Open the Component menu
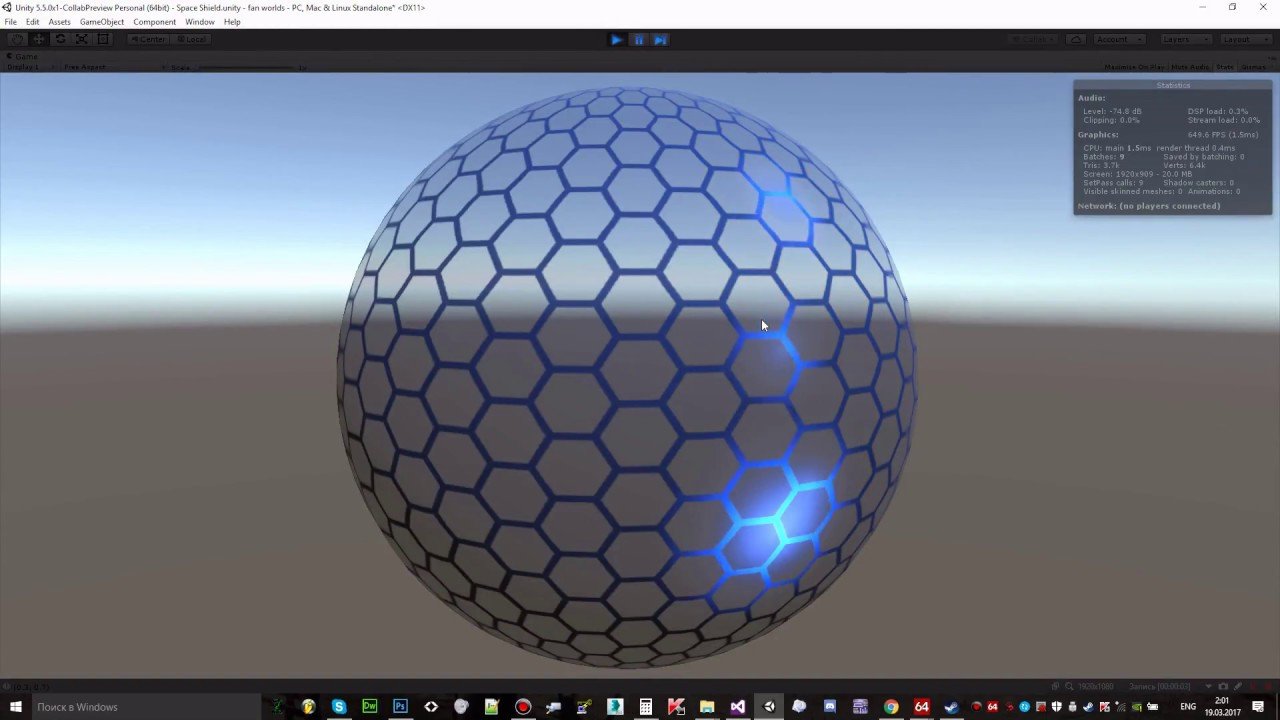The height and width of the screenshot is (720, 1280). coord(154,22)
